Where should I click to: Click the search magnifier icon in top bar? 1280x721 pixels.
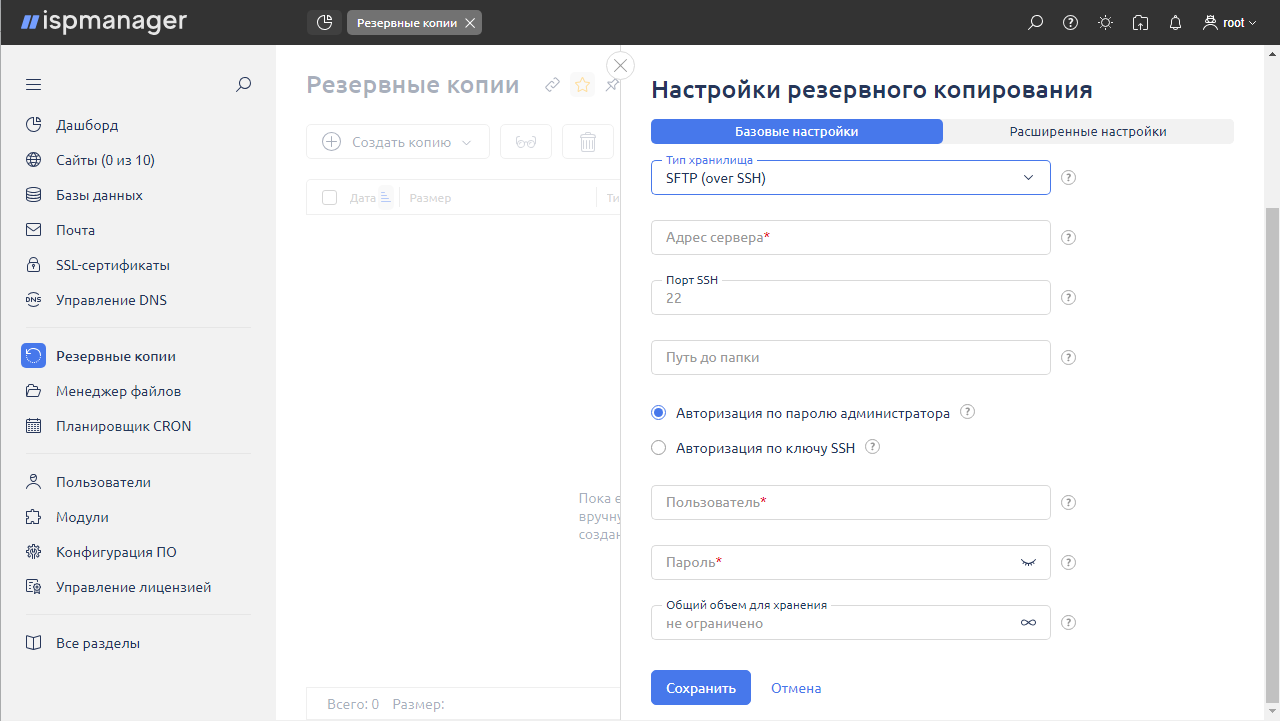point(1036,22)
